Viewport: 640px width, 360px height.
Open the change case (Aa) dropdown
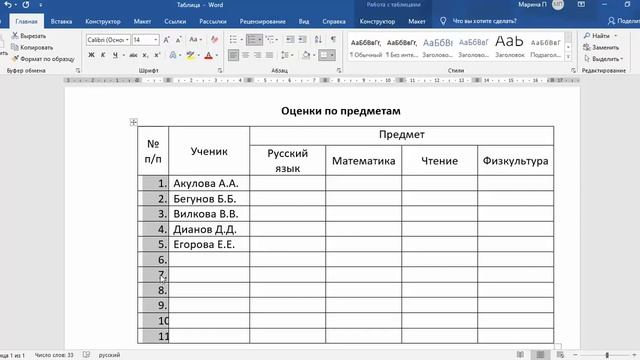(x=196, y=40)
